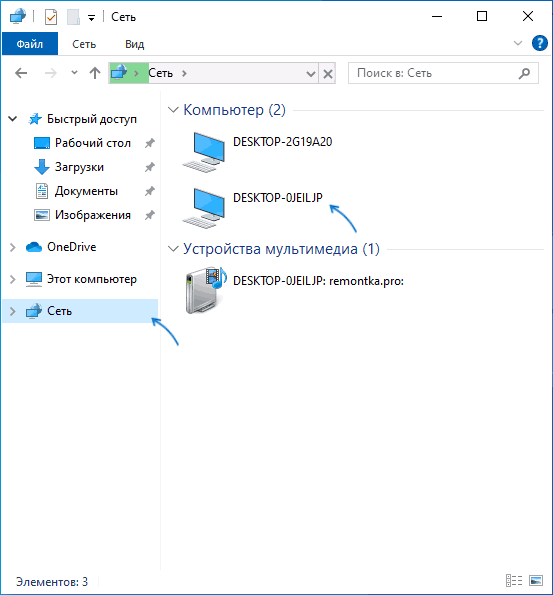Click the Элементов: 3 status text
The image size is (553, 595).
coord(52,581)
